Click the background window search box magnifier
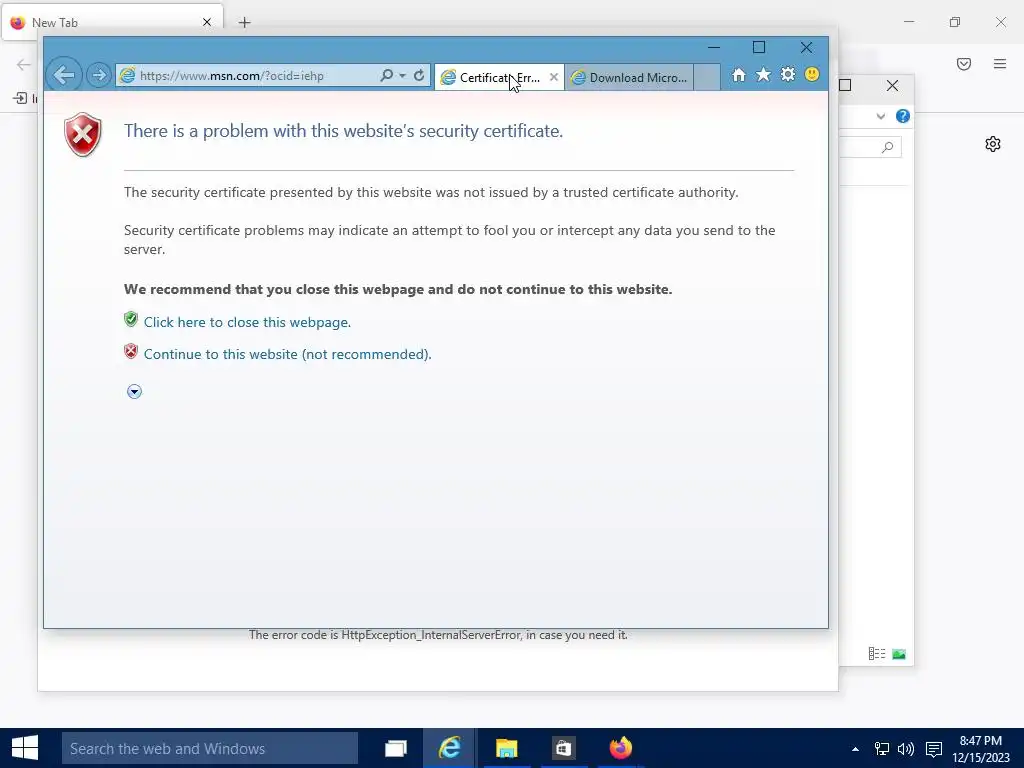This screenshot has height=768, width=1024. point(888,148)
